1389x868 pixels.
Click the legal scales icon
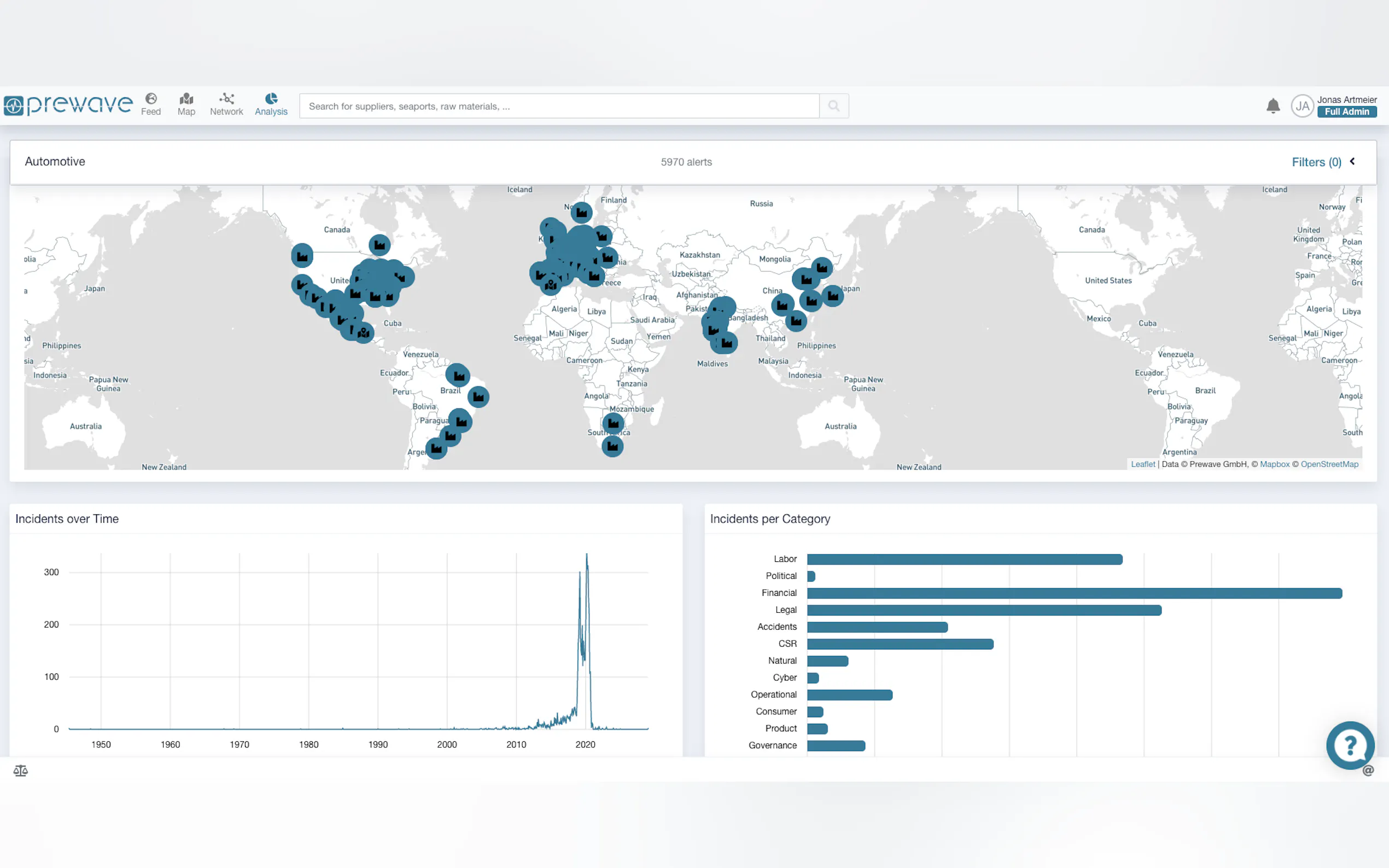(x=21, y=770)
